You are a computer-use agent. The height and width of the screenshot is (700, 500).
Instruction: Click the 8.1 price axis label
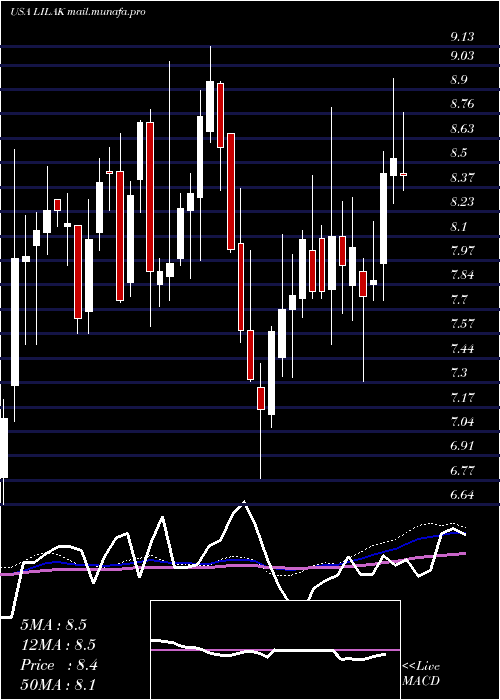459,226
